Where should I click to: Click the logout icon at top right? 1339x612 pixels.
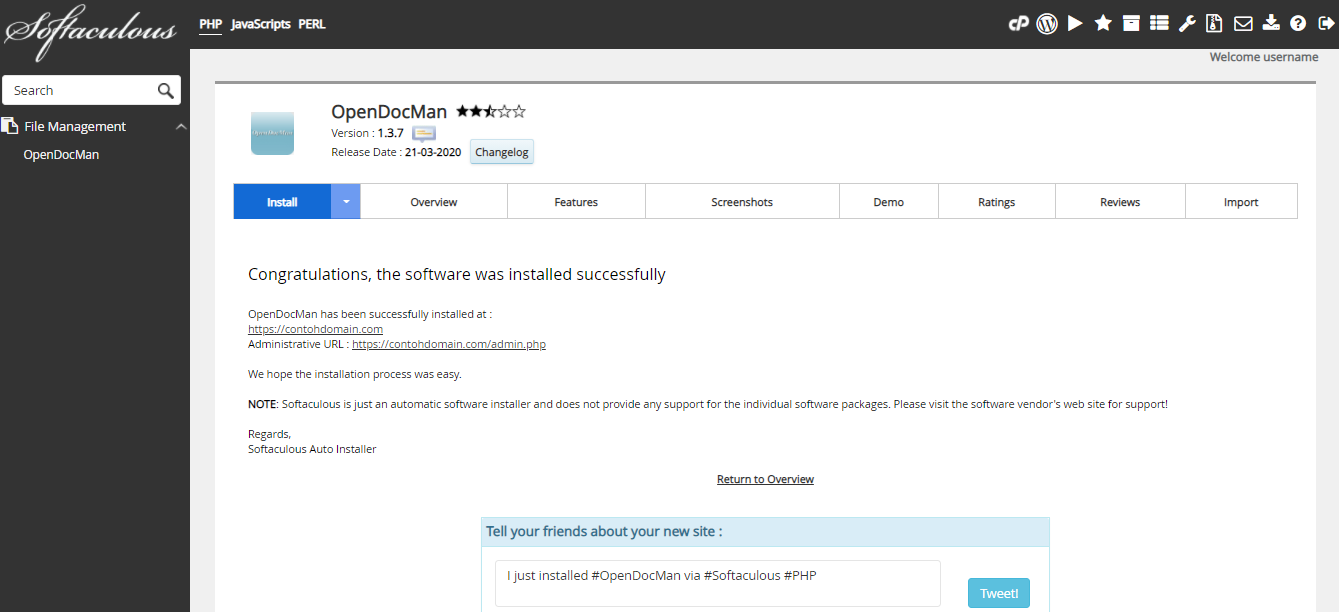point(1325,22)
